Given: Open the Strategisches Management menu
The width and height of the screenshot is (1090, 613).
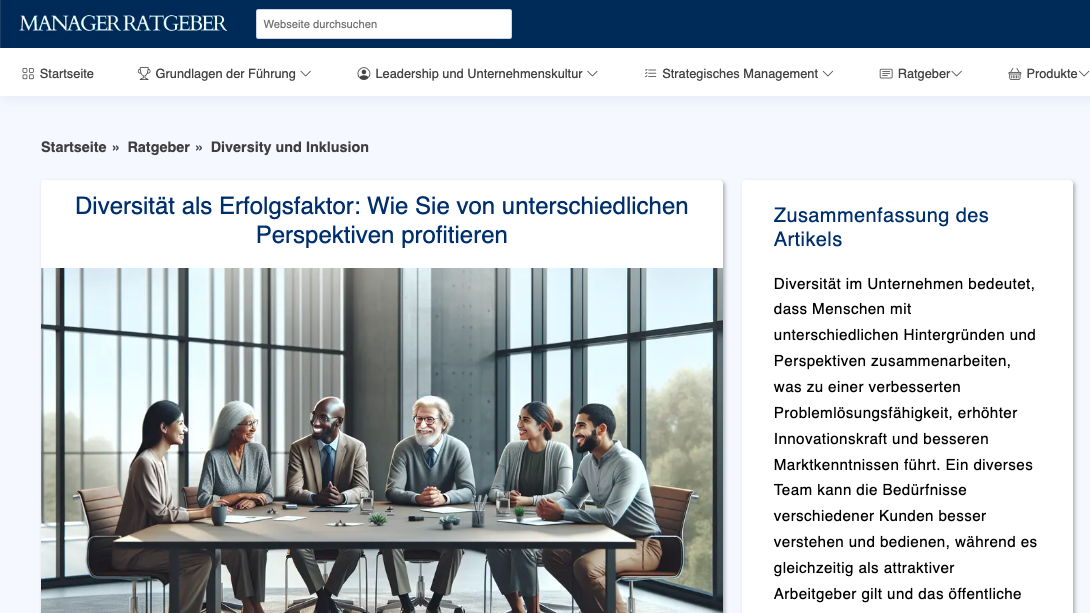Looking at the screenshot, I should coord(740,74).
